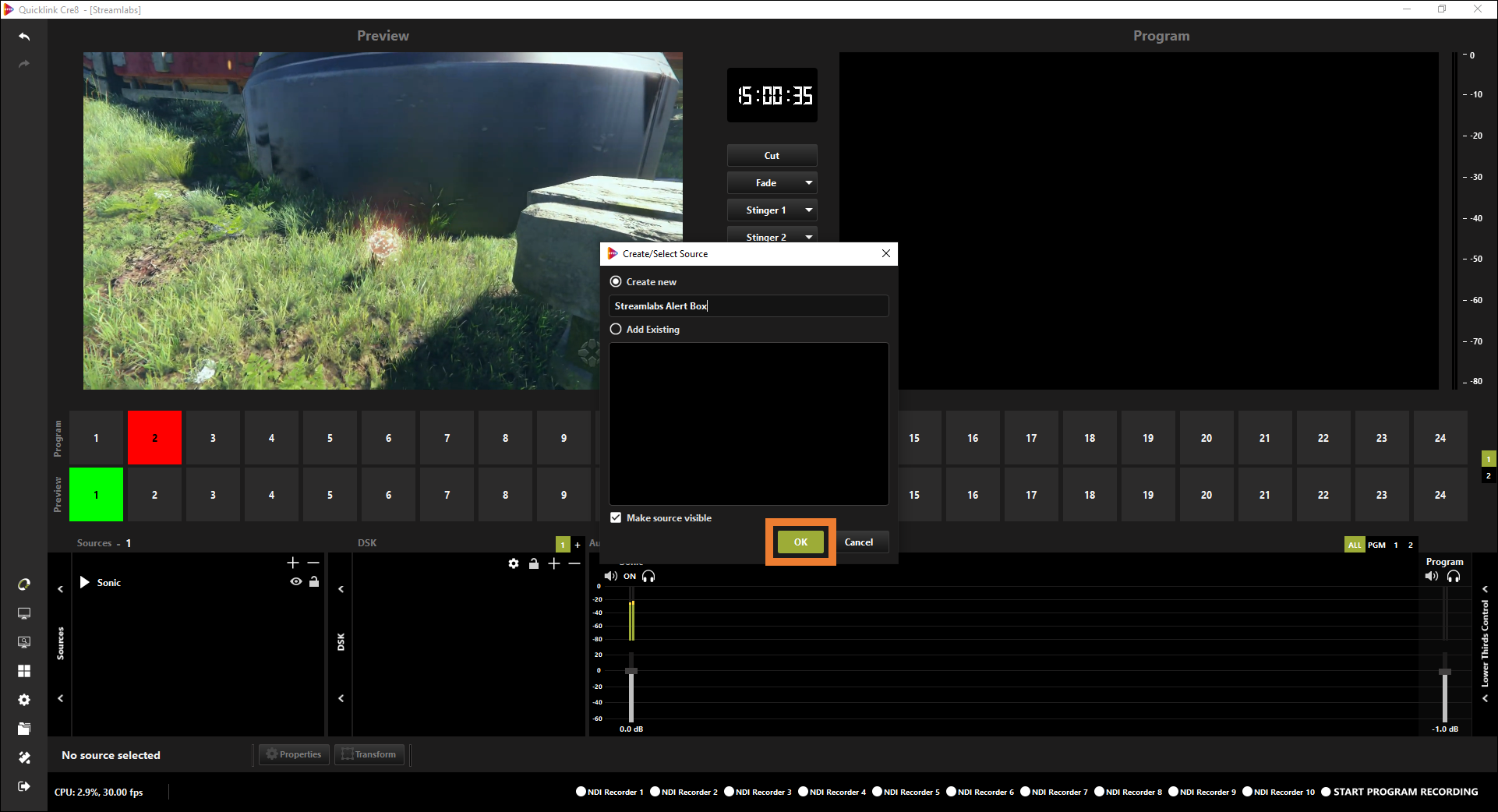Click the exit icon in left sidebar

click(24, 786)
